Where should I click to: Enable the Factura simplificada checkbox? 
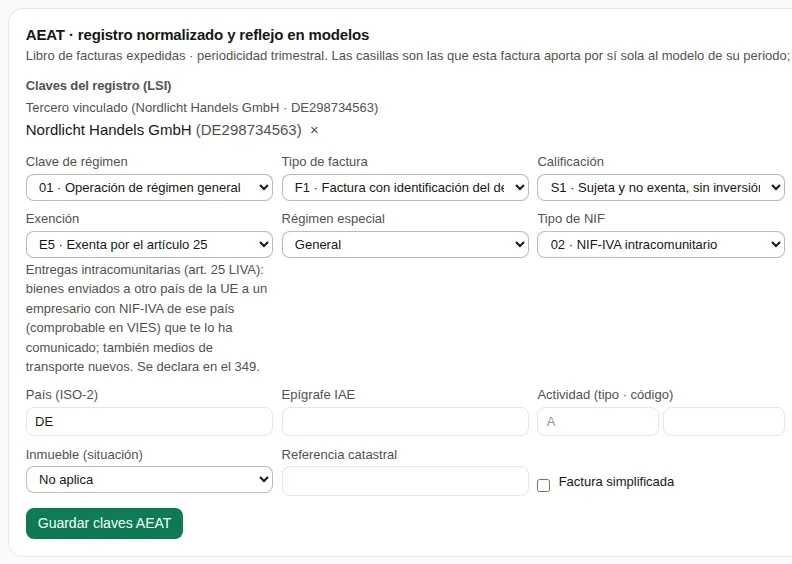pyautogui.click(x=543, y=485)
